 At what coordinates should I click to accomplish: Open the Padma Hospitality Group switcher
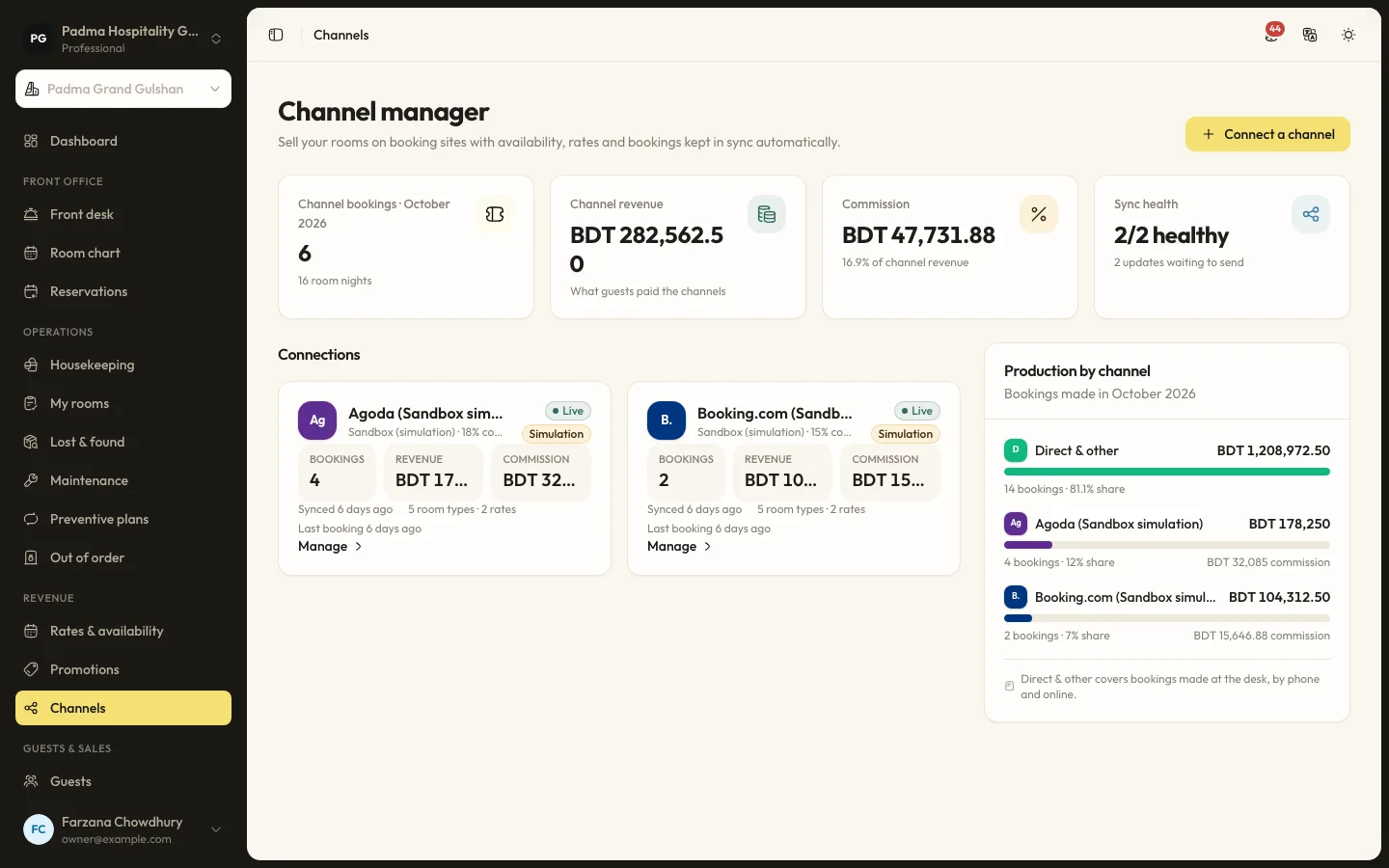(x=123, y=39)
